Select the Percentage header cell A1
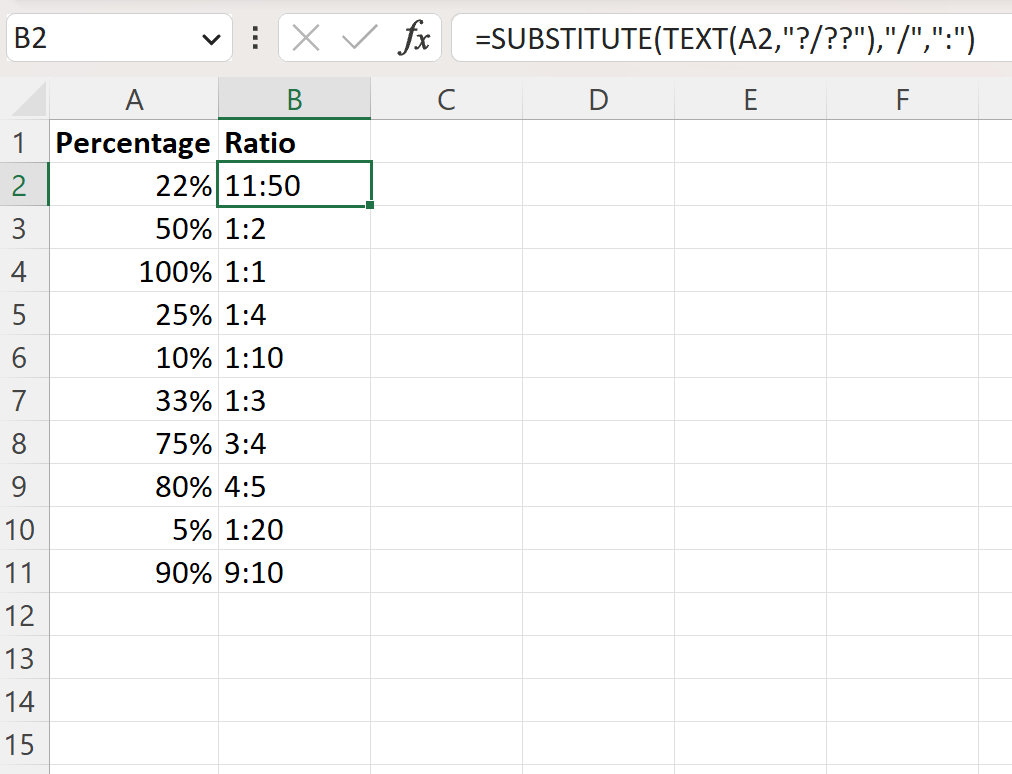 coord(133,142)
